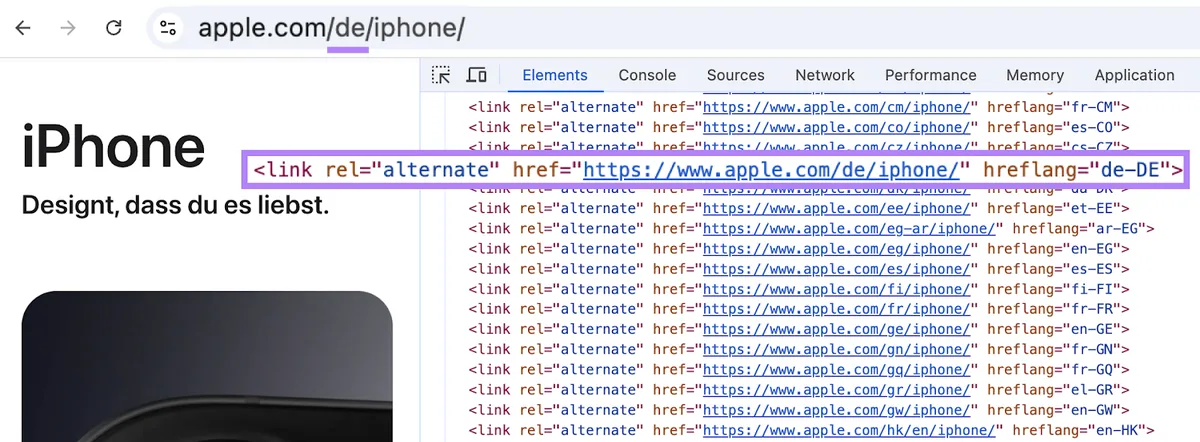Go back to the previous page
1200x442 pixels.
click(23, 28)
